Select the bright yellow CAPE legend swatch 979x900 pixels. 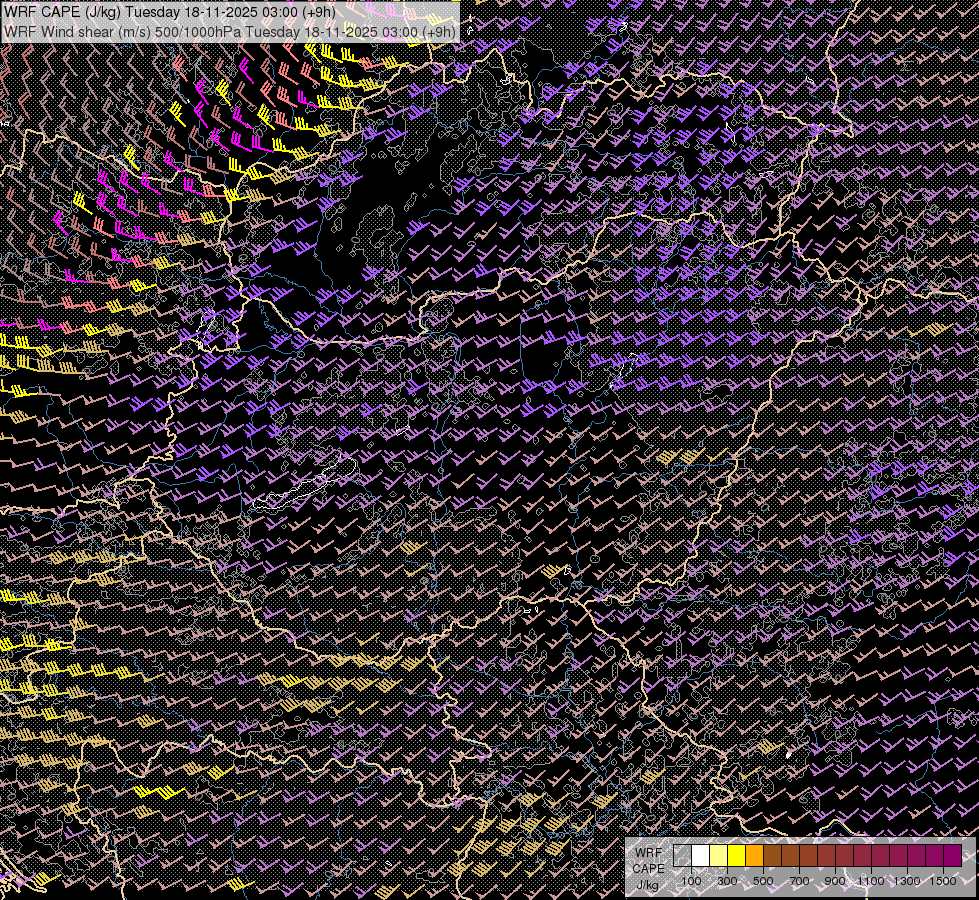coord(737,855)
